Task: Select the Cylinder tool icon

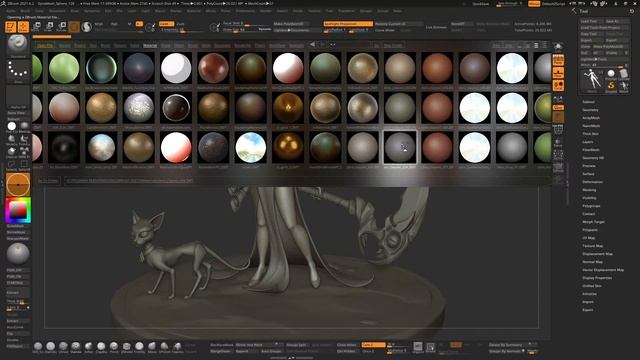Action: 624,74
